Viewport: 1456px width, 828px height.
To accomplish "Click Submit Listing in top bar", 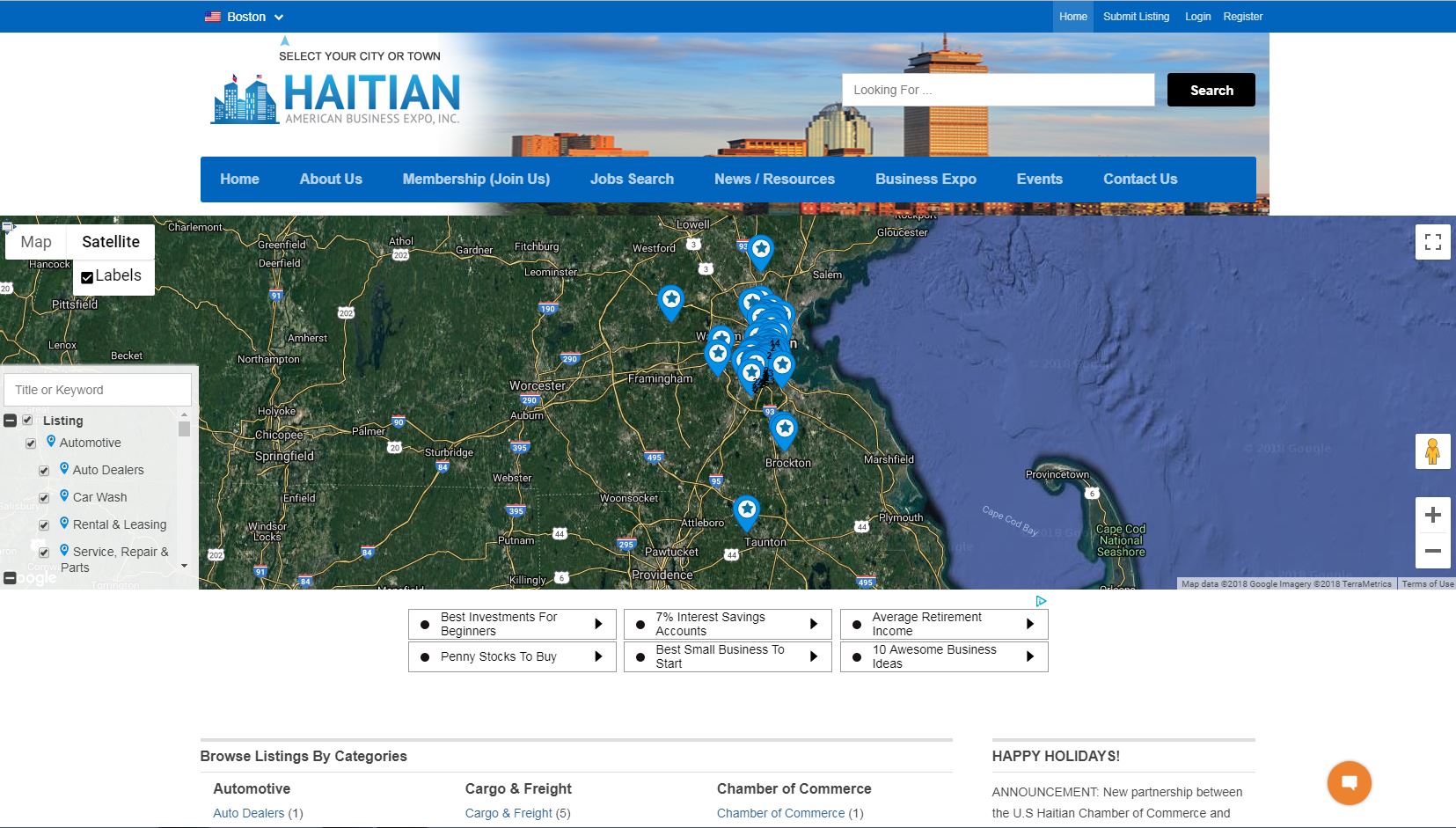I will [x=1136, y=17].
